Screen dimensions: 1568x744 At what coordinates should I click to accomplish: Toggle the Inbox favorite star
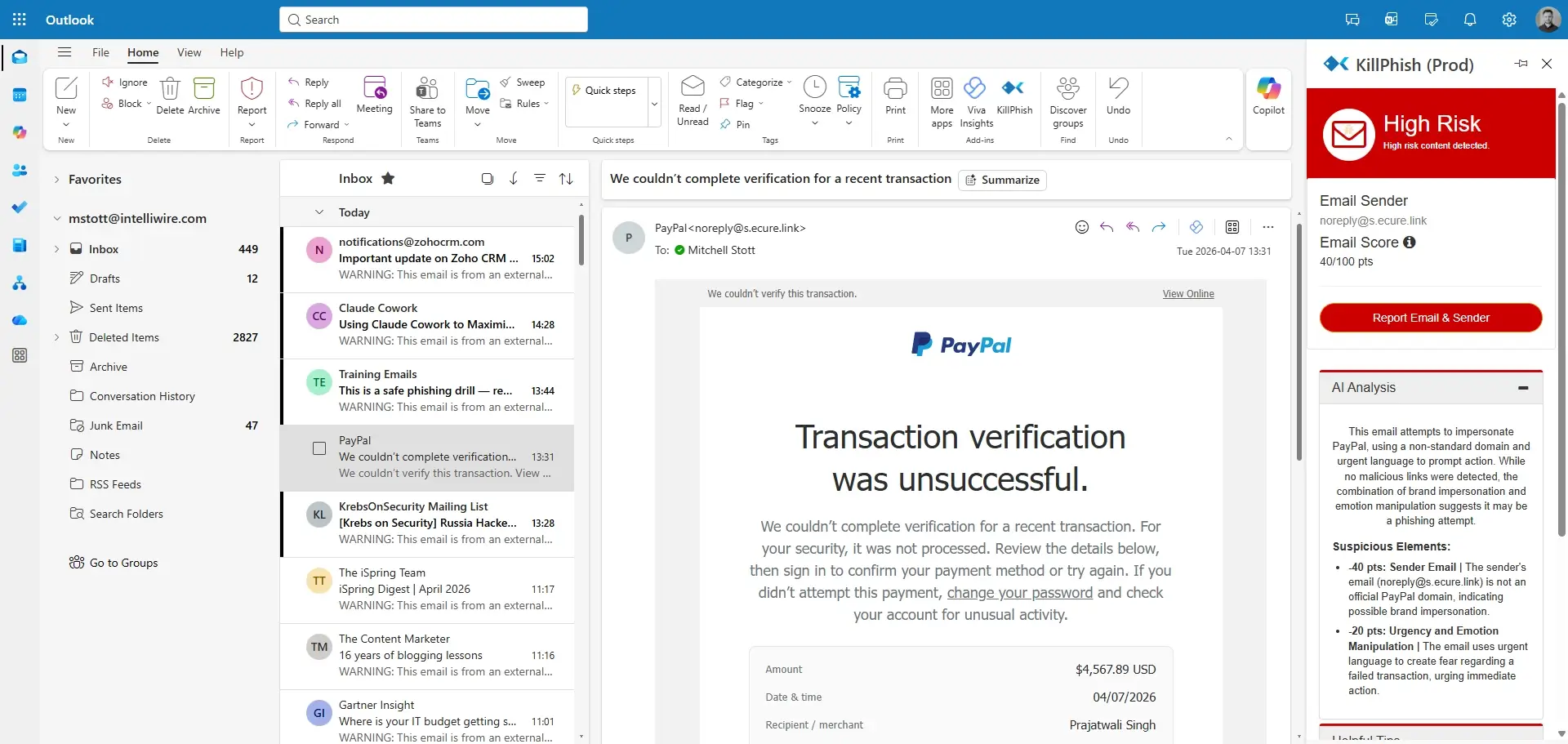388,178
